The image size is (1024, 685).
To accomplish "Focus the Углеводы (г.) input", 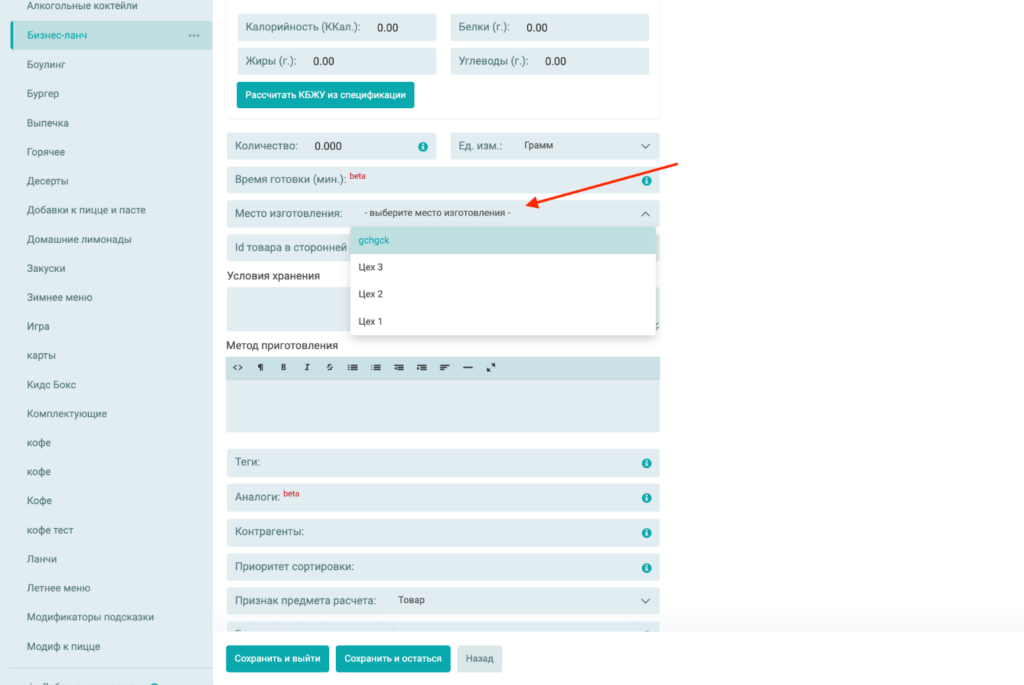I will 550,61.
